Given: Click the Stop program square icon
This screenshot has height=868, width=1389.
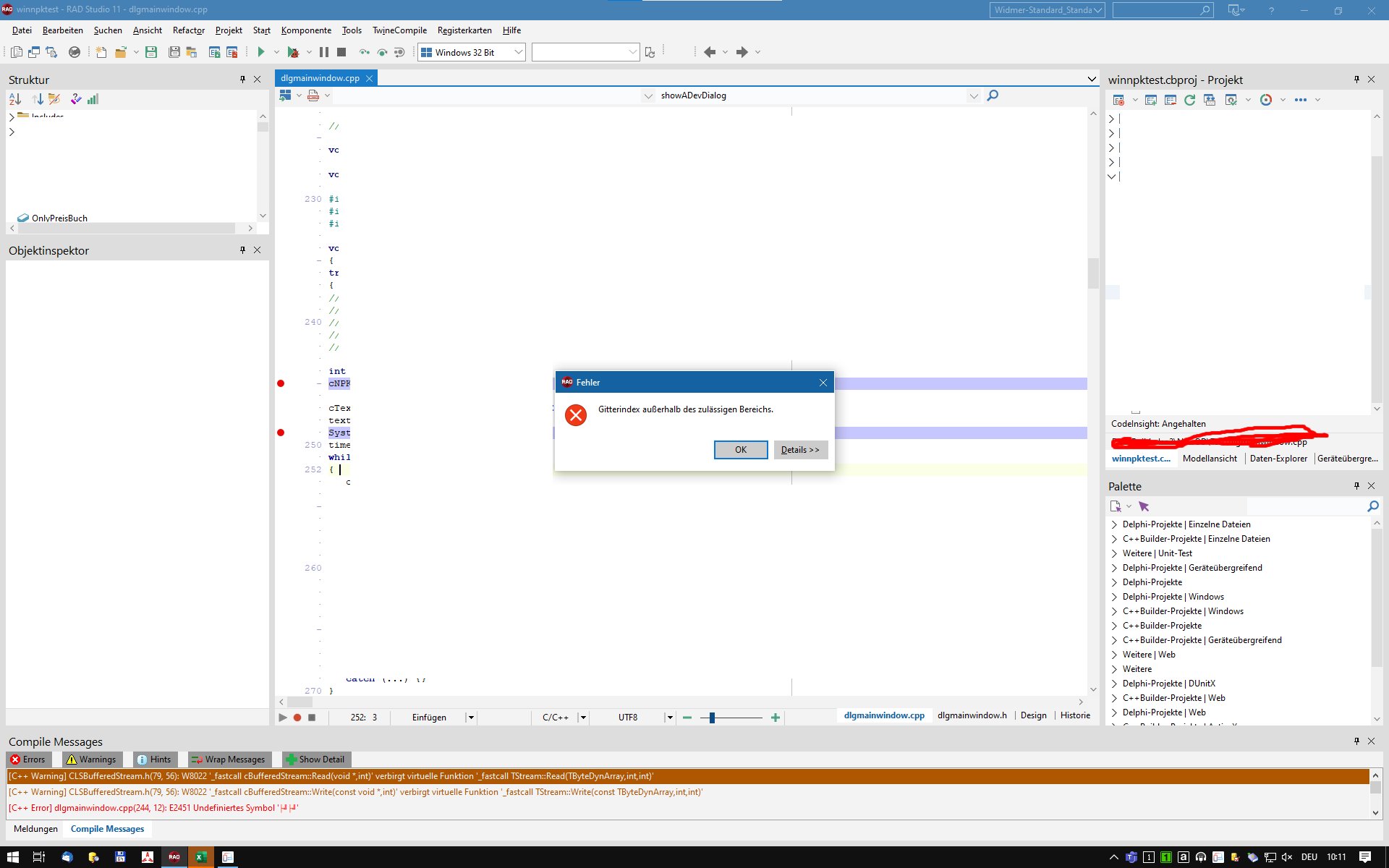Looking at the screenshot, I should tap(341, 52).
